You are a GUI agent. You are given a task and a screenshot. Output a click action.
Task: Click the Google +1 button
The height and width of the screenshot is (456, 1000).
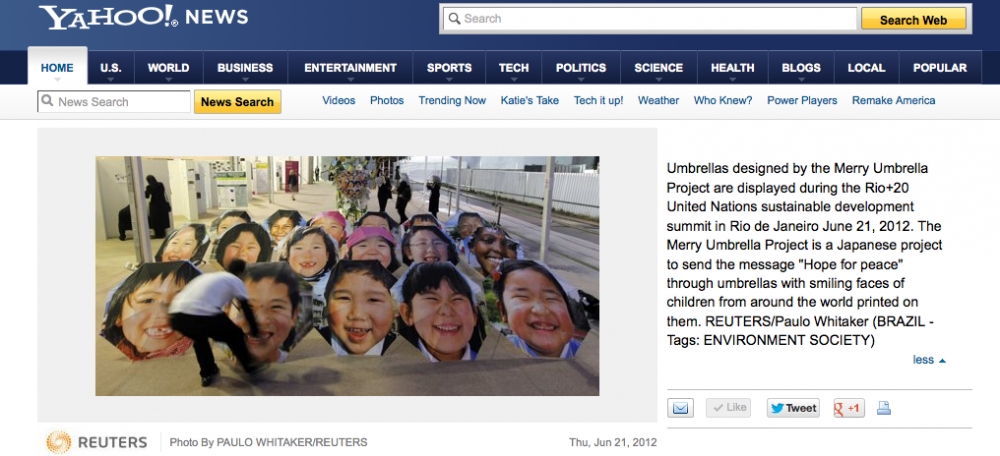(849, 408)
